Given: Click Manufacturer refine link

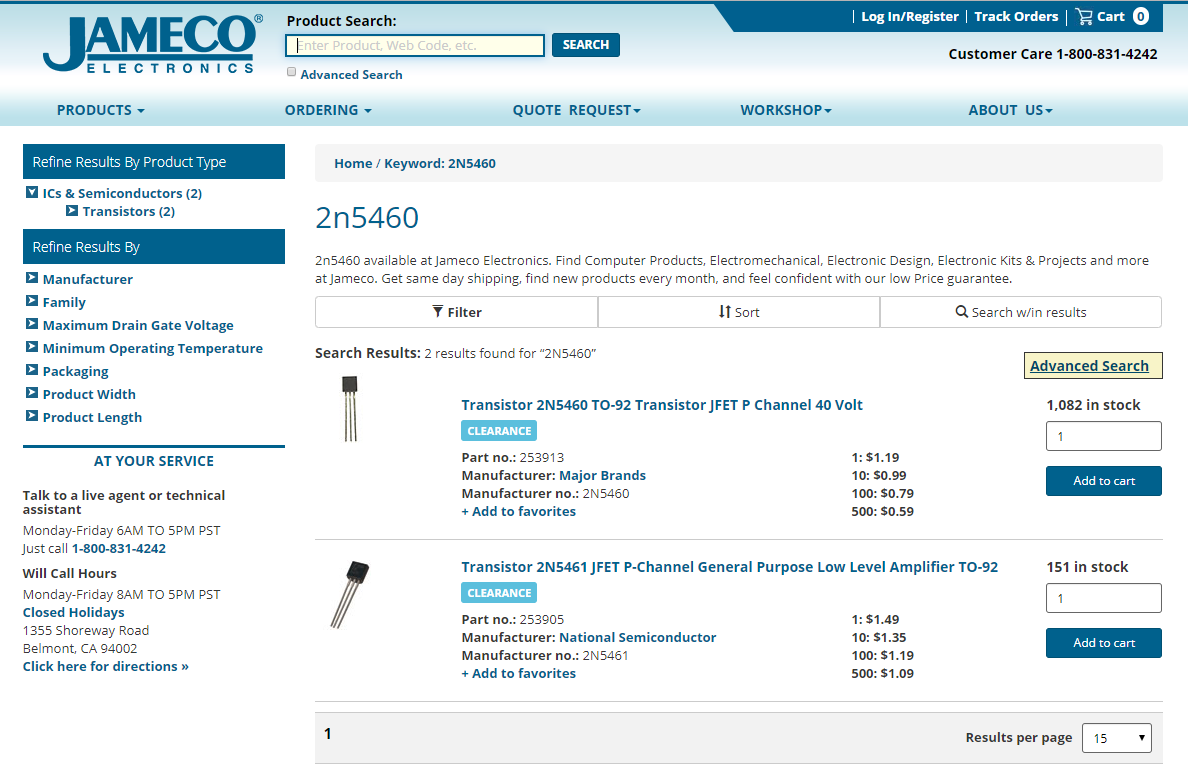Looking at the screenshot, I should (88, 279).
